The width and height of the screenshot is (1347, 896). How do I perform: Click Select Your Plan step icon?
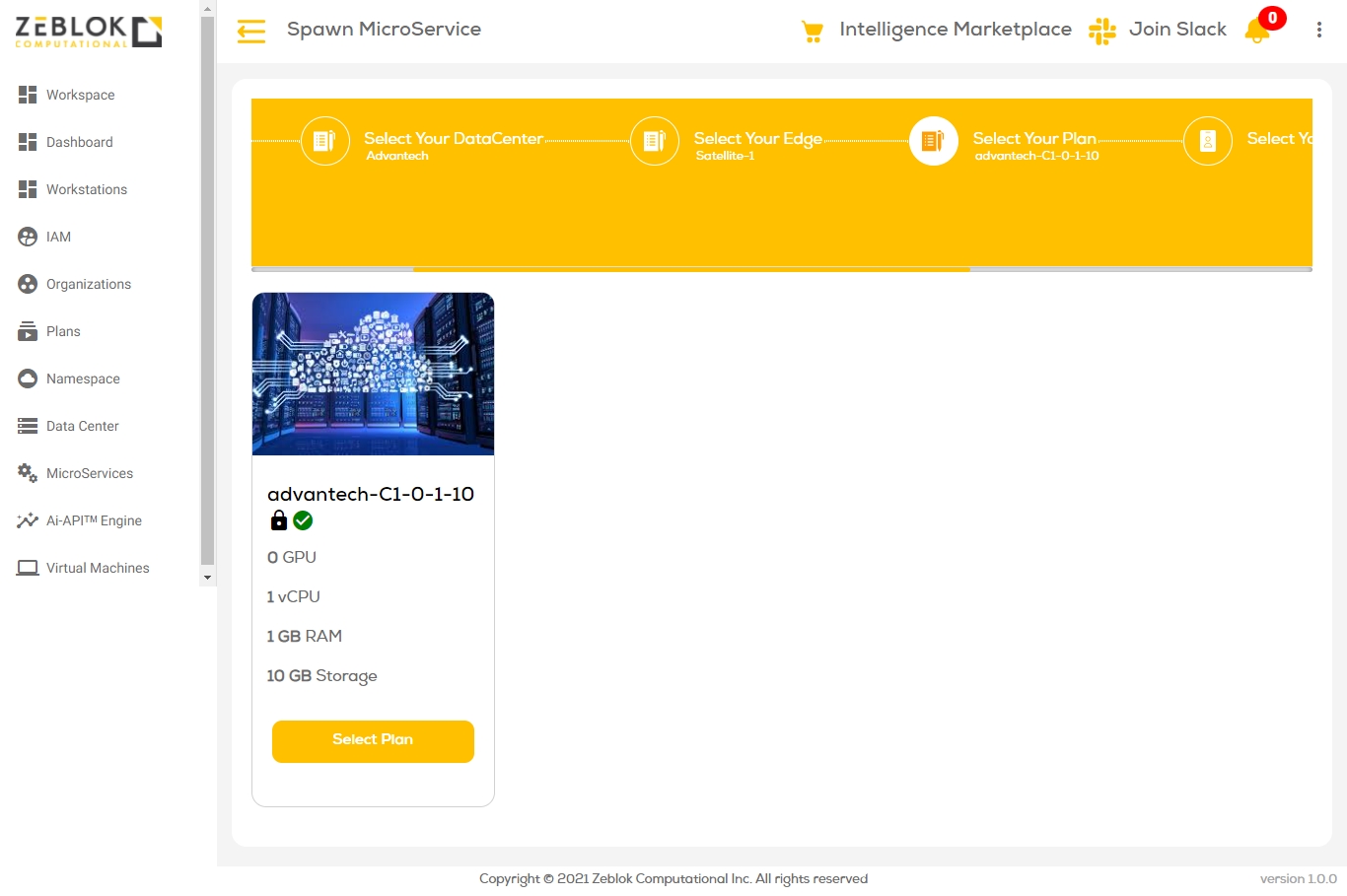933,141
